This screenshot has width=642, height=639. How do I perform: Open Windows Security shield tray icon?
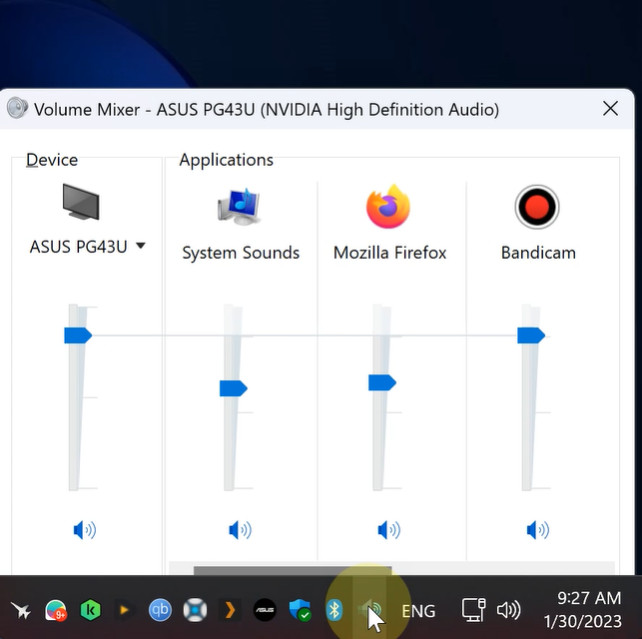300,610
